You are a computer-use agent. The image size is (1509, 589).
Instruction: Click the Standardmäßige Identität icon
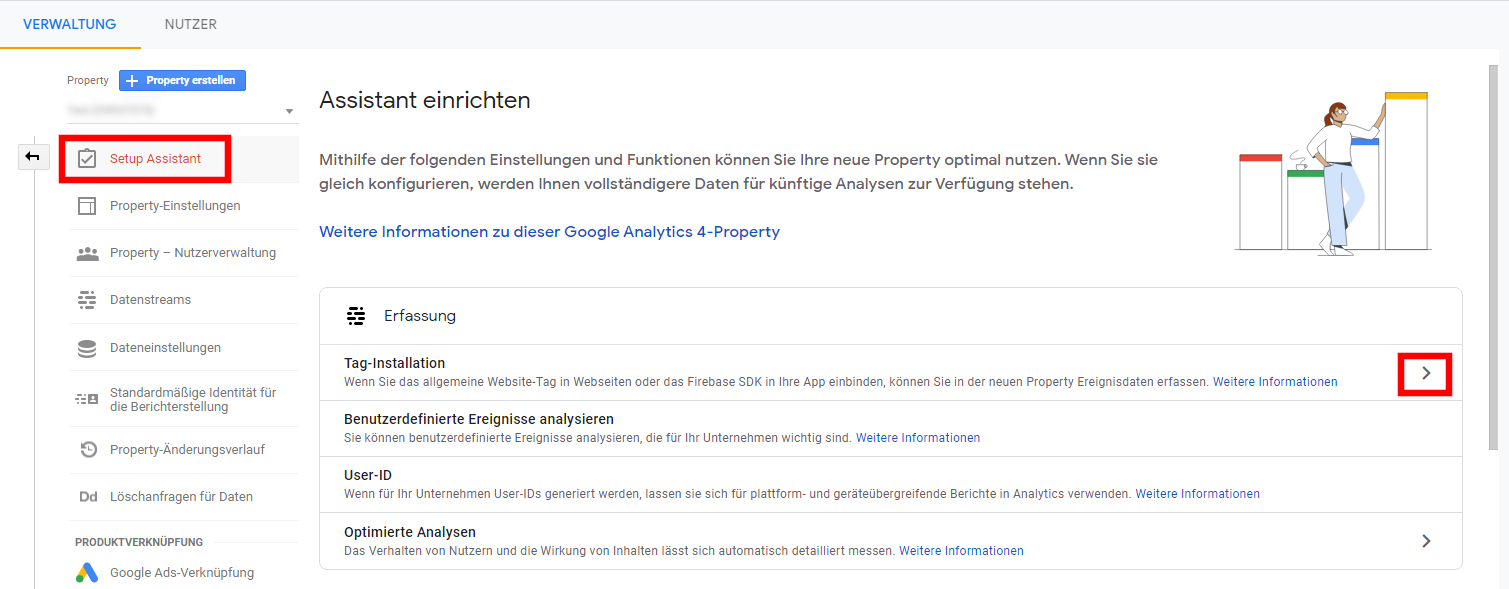pos(87,399)
